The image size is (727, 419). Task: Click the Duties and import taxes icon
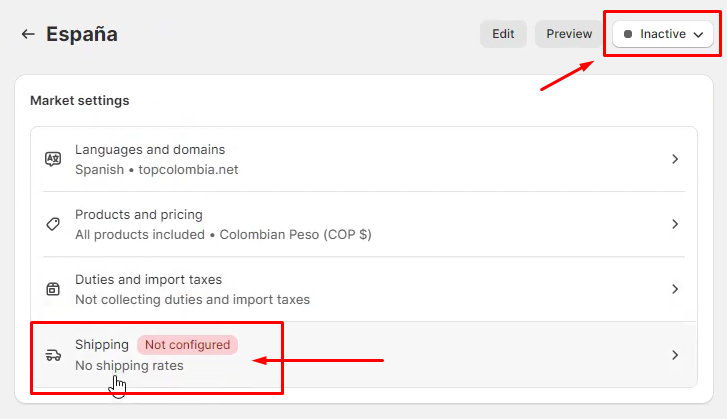tap(53, 289)
